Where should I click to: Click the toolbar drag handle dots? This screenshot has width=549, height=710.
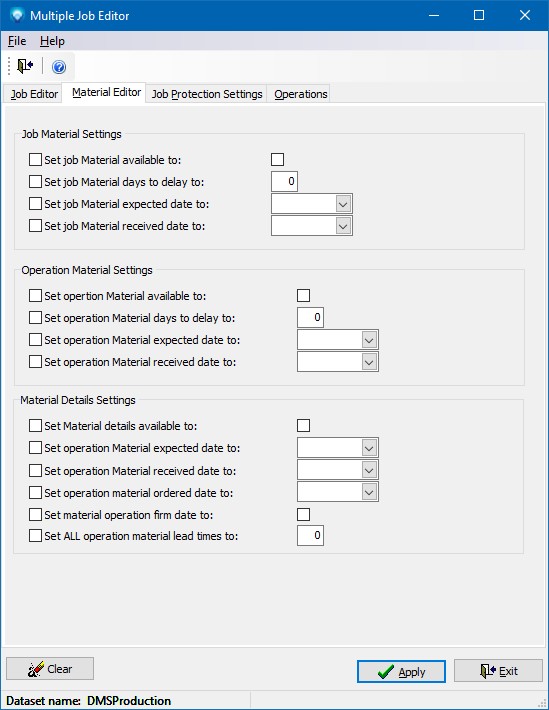(x=9, y=67)
